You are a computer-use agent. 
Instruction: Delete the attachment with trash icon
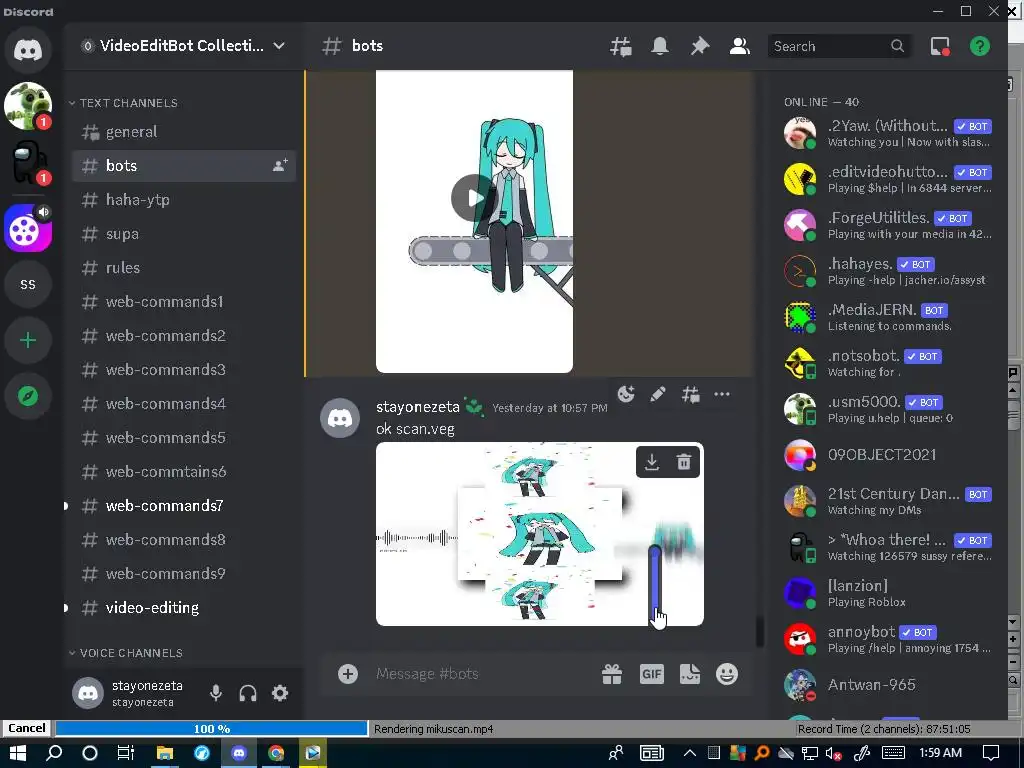[x=684, y=462]
